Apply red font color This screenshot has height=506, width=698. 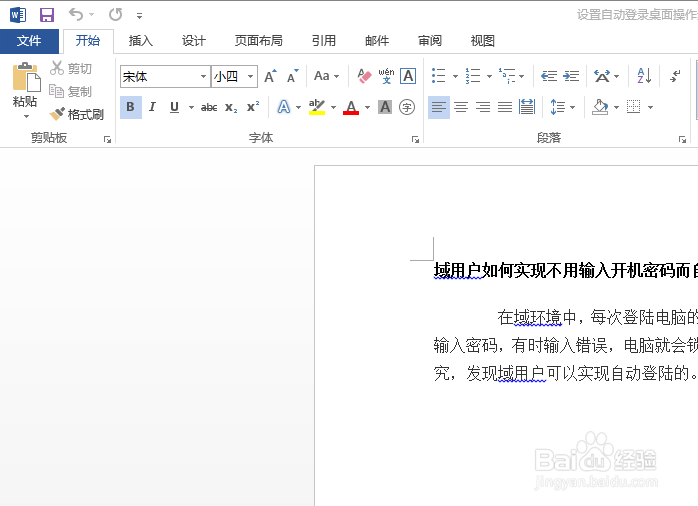coord(351,107)
